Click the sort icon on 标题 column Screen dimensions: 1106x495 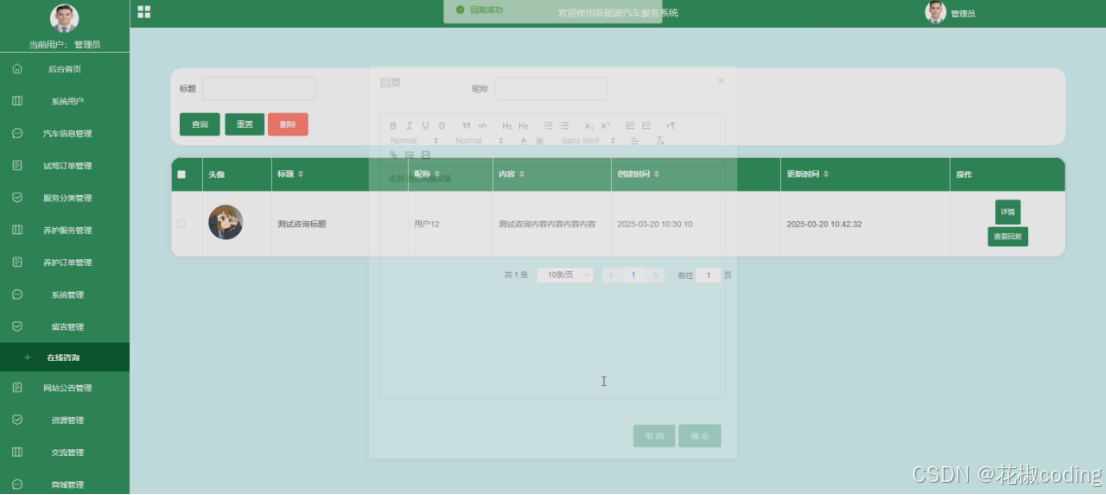point(300,174)
